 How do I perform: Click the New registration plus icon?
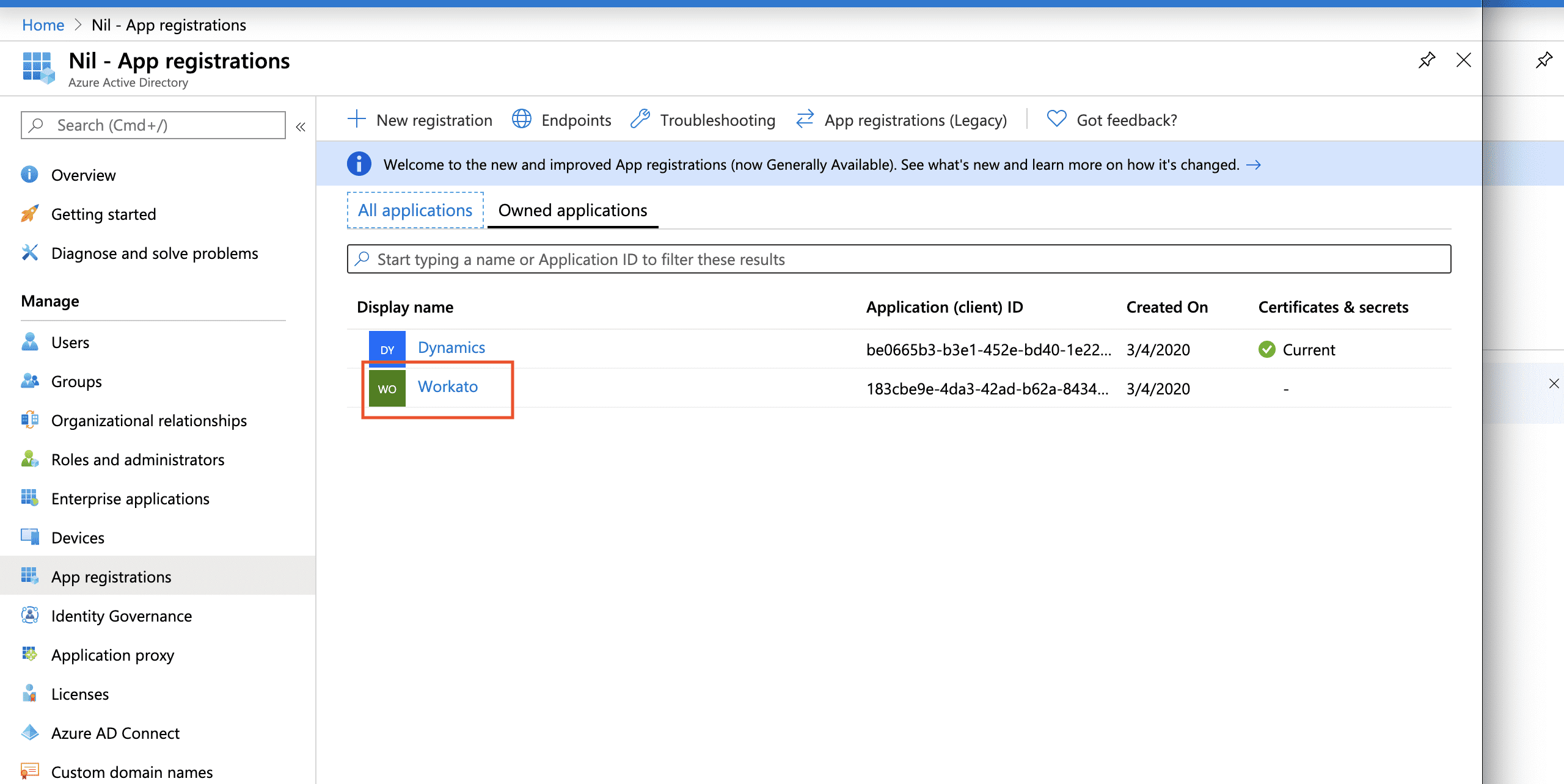(x=356, y=119)
